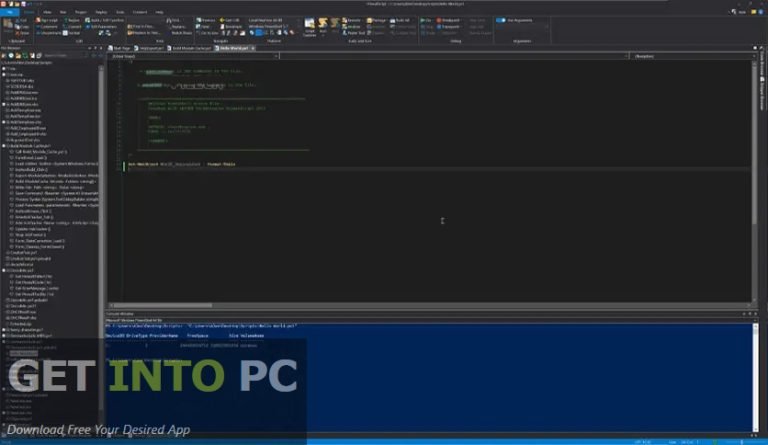Click the Copy icon in the ribbon
Viewport: 768px width, 445px height.
click(x=17, y=26)
